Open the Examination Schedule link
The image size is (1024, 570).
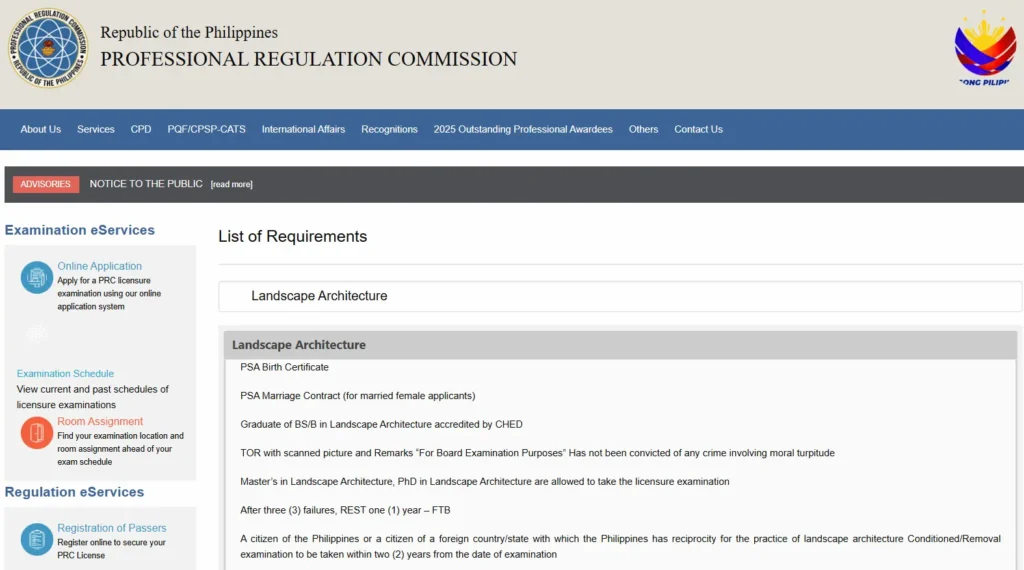[x=65, y=373]
